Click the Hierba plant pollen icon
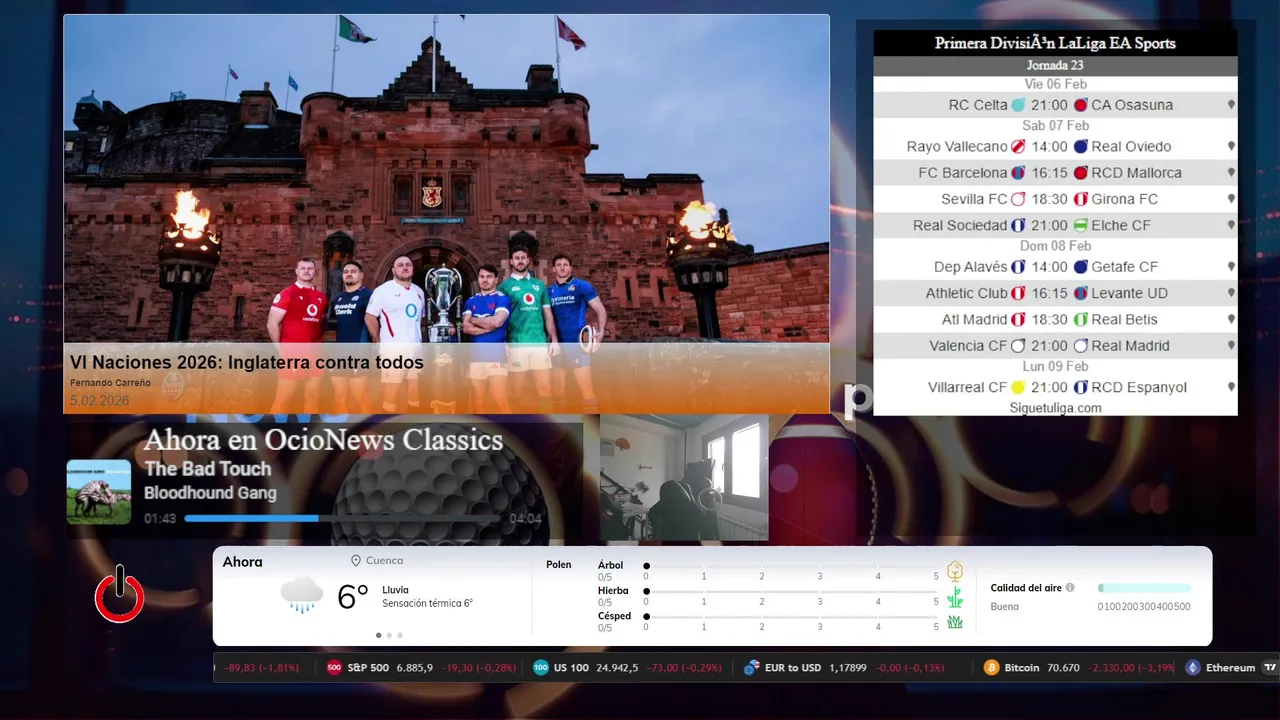This screenshot has height=720, width=1280. point(955,597)
